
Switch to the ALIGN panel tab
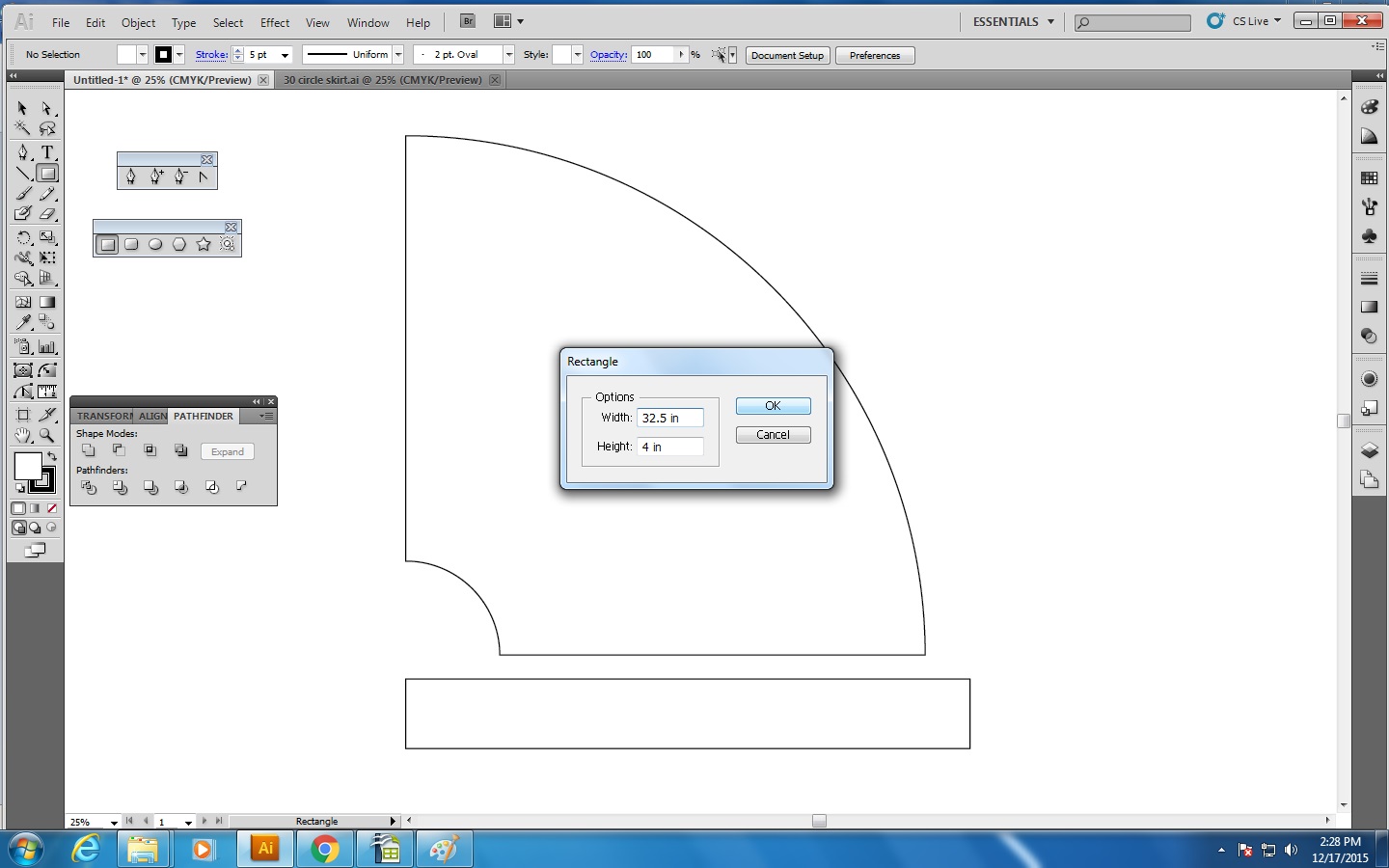pos(152,416)
